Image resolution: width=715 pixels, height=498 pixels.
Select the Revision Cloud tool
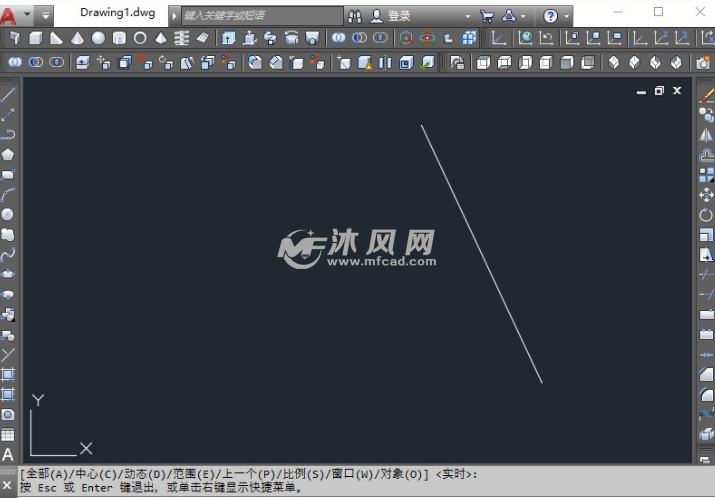point(8,234)
